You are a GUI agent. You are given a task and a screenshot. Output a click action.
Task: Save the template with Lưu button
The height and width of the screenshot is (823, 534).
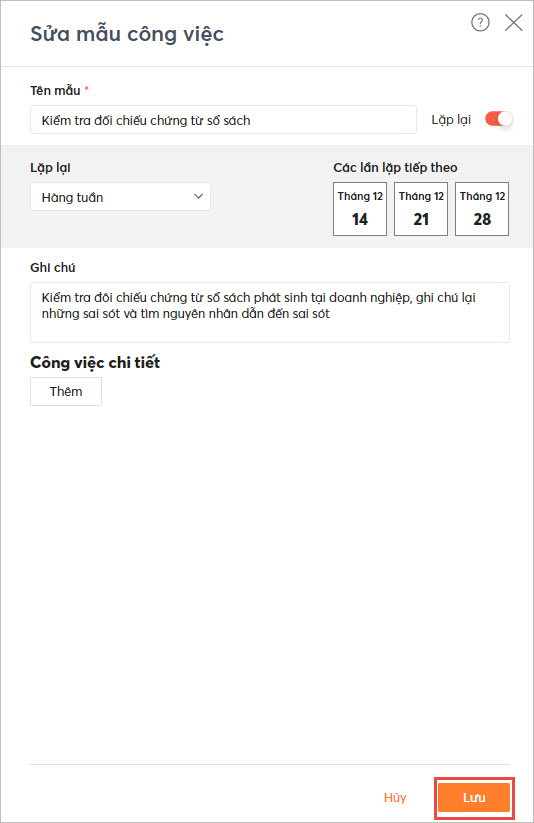tap(474, 798)
